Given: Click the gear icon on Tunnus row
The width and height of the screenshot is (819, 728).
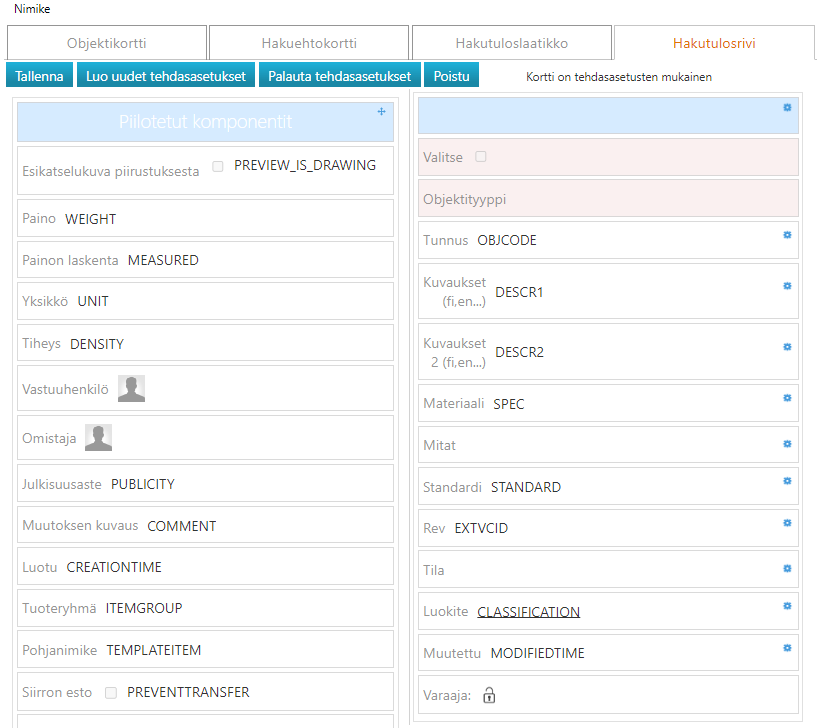Looking at the screenshot, I should coord(787,234).
